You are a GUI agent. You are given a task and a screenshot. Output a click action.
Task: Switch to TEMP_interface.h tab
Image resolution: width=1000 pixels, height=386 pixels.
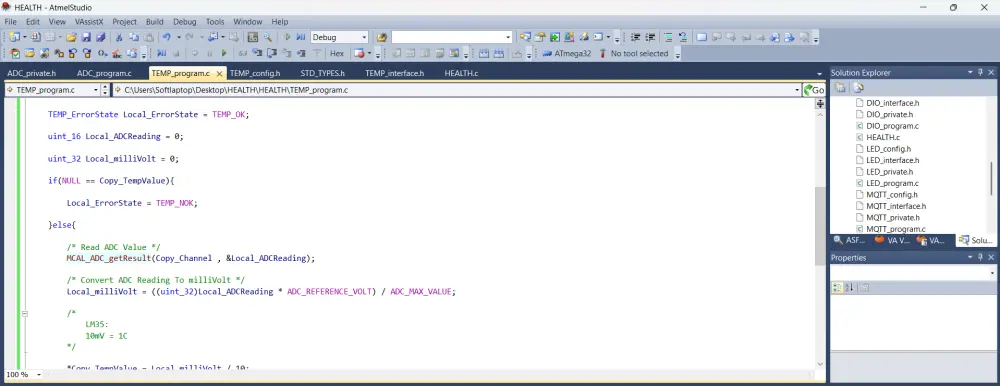click(395, 73)
